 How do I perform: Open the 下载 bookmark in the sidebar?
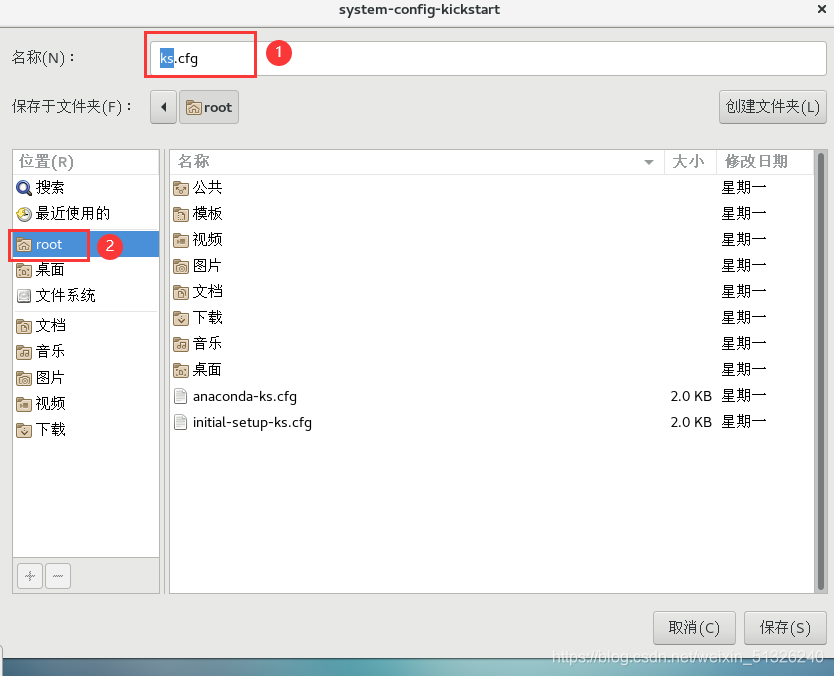pos(86,430)
